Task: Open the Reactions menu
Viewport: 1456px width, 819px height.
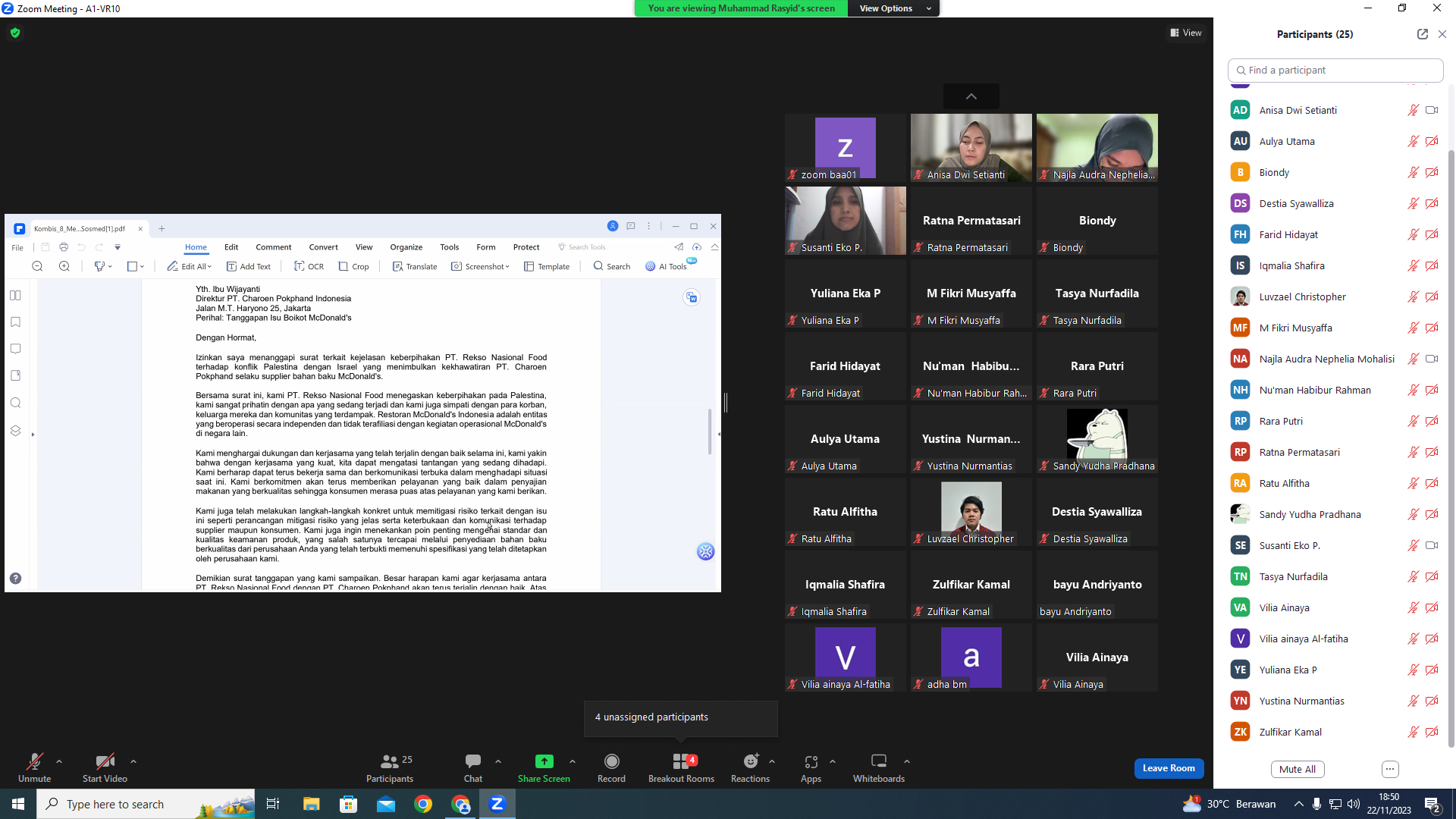Action: [x=750, y=767]
